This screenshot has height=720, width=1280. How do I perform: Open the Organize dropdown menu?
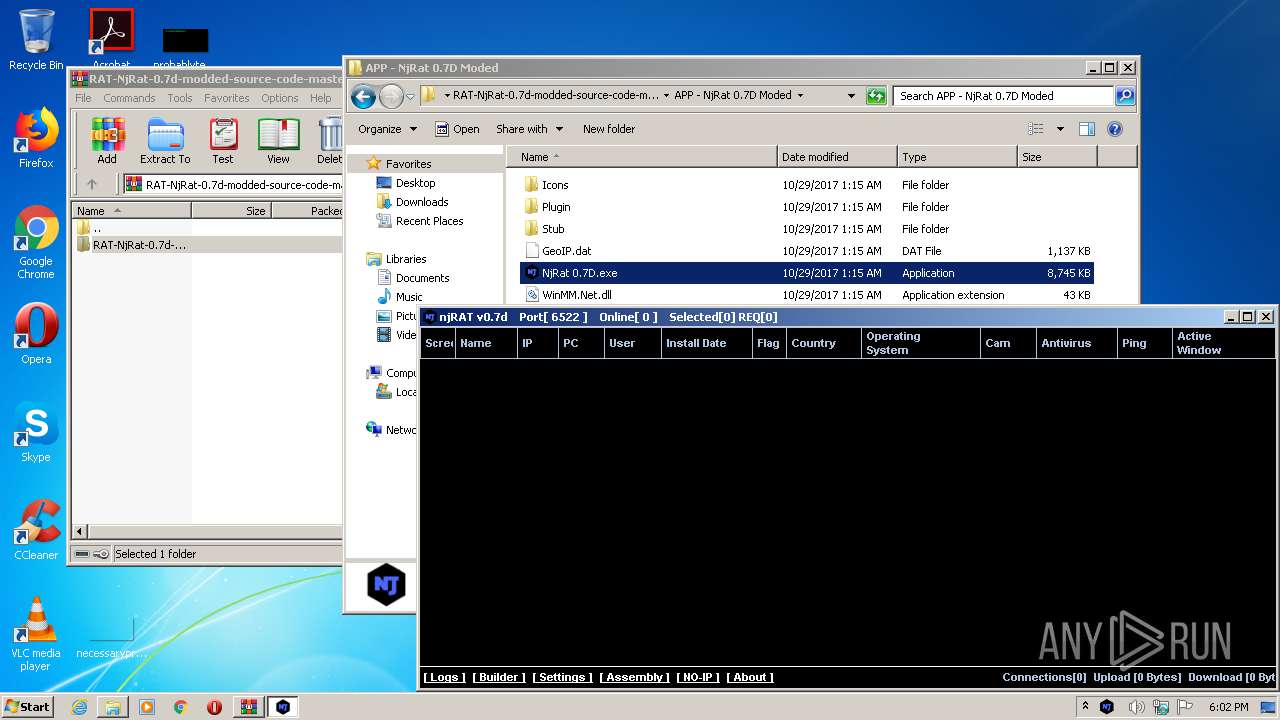point(387,129)
